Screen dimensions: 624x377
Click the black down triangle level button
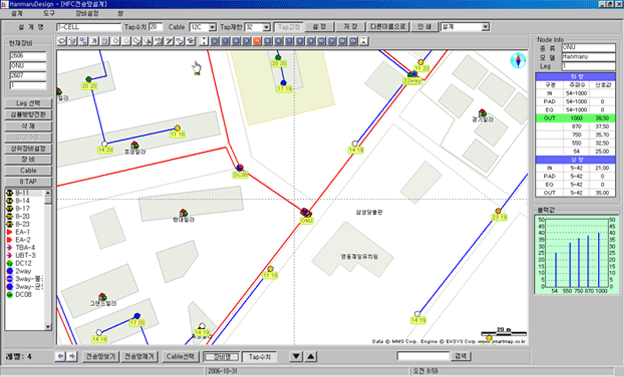pos(296,356)
